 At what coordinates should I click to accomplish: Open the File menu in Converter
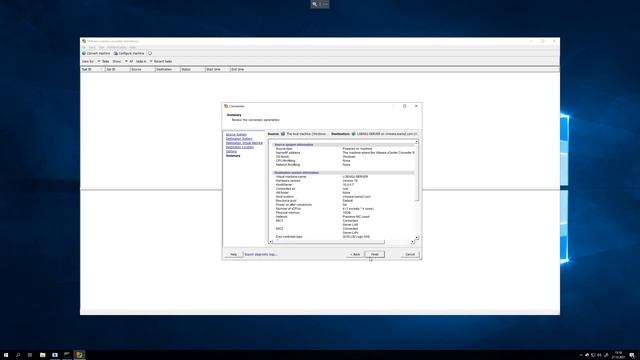[84, 47]
